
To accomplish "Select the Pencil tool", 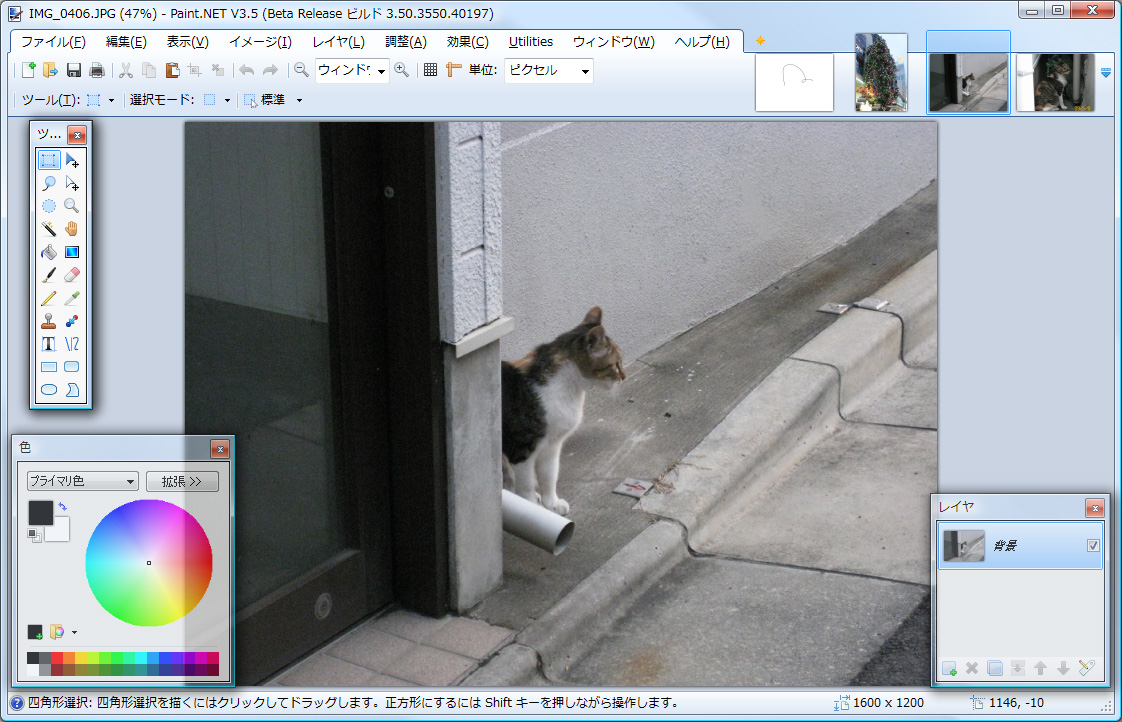I will 48,297.
